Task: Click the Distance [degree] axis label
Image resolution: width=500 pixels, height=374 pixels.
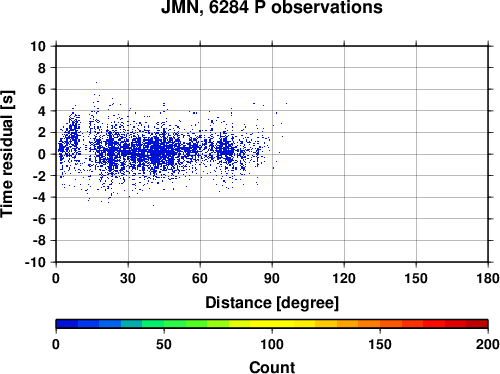Action: (272, 303)
